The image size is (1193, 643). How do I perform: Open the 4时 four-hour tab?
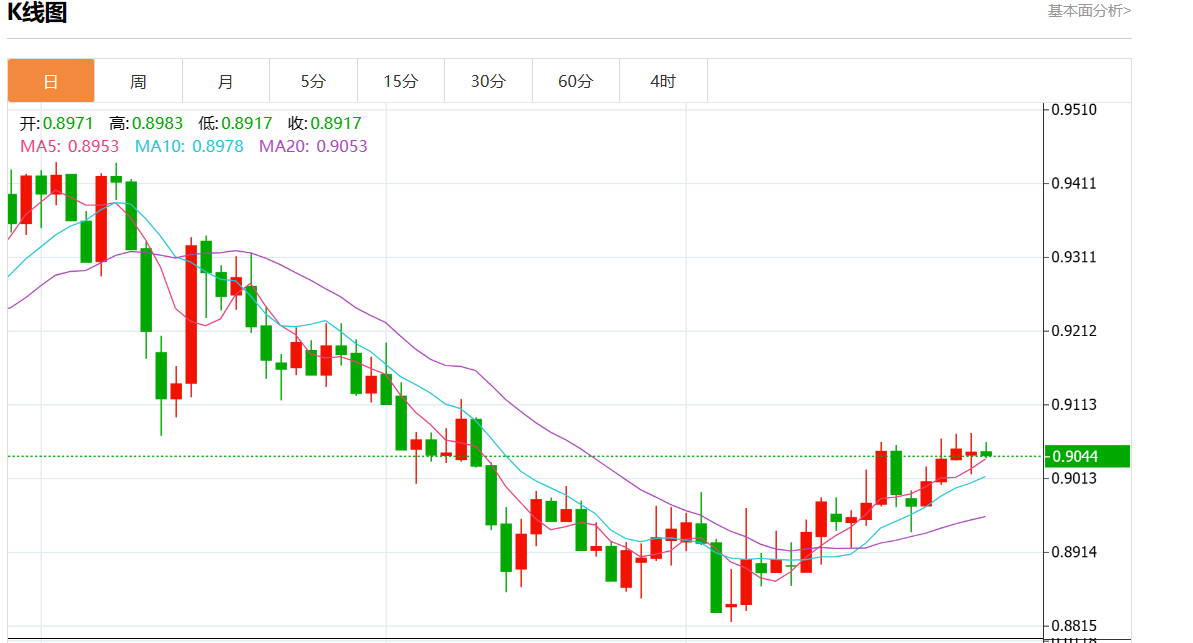(663, 81)
